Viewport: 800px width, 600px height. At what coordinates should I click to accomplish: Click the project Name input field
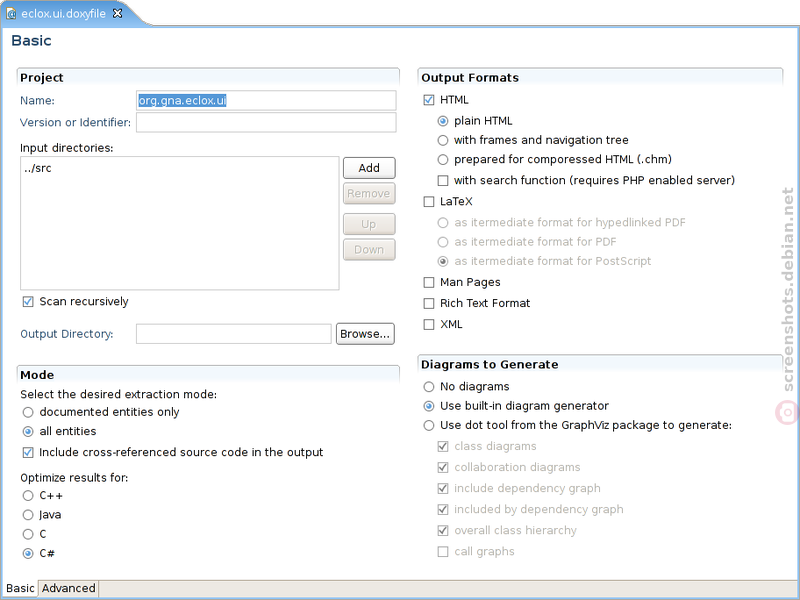pyautogui.click(x=266, y=101)
